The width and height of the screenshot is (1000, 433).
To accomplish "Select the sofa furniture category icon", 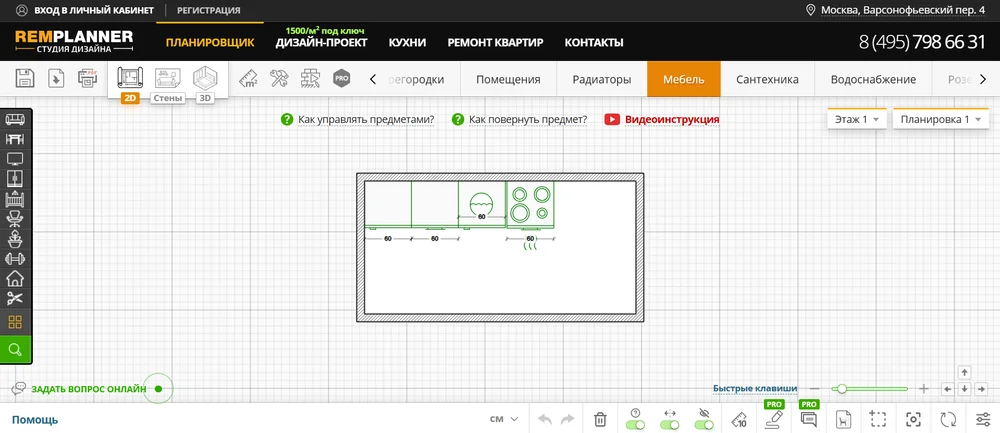I will tap(15, 120).
